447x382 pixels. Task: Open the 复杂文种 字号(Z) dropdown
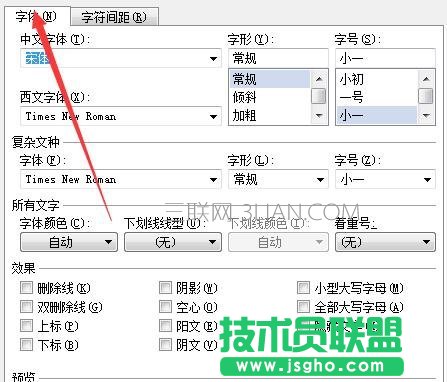pyautogui.click(x=427, y=180)
